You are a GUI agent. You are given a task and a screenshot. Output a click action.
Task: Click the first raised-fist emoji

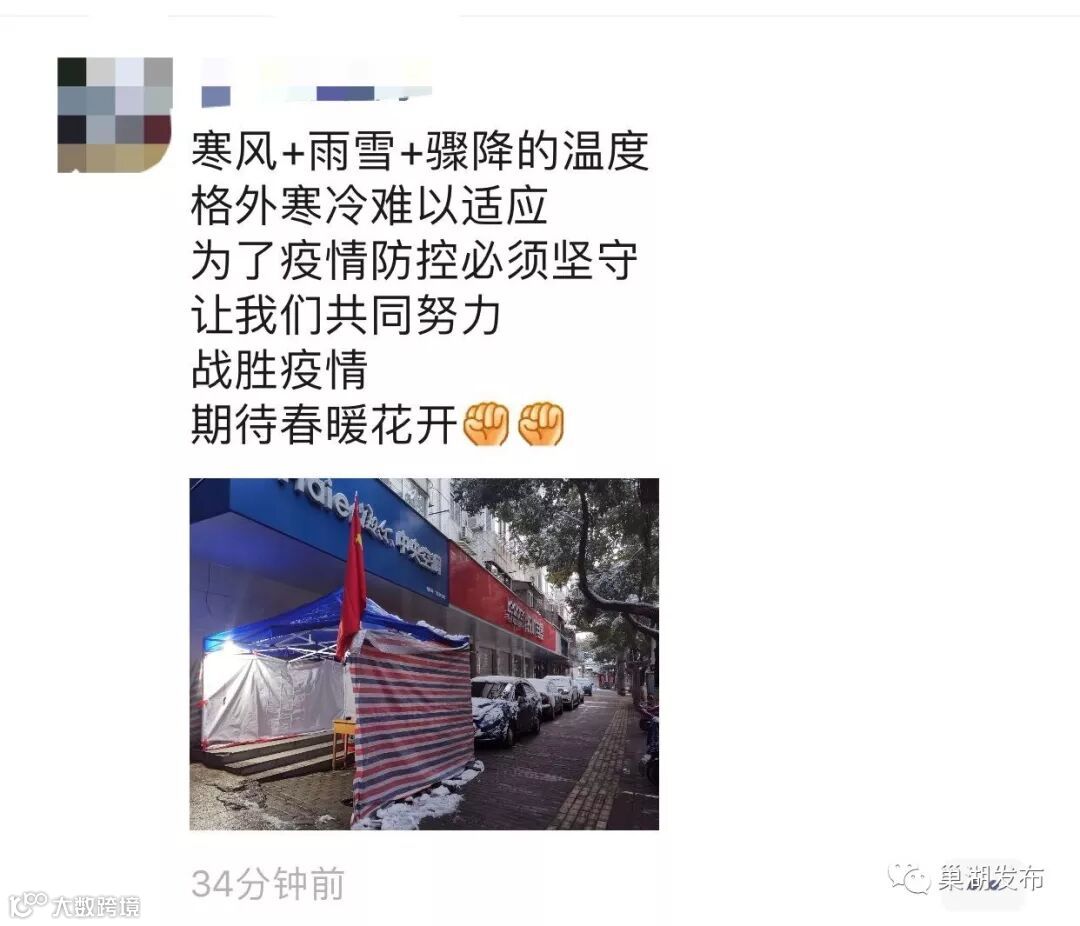(x=486, y=422)
